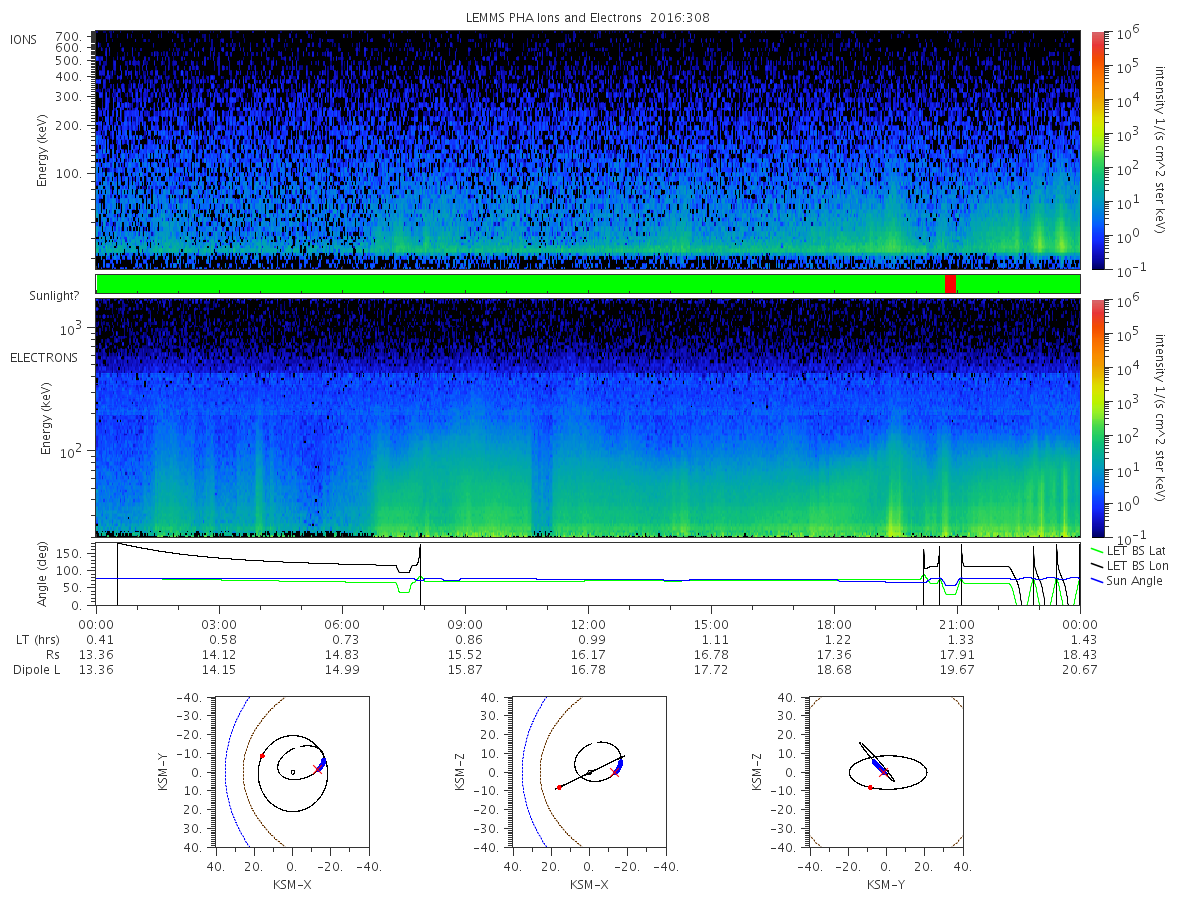Click the ions spectrogram at 100 keV

click(588, 173)
